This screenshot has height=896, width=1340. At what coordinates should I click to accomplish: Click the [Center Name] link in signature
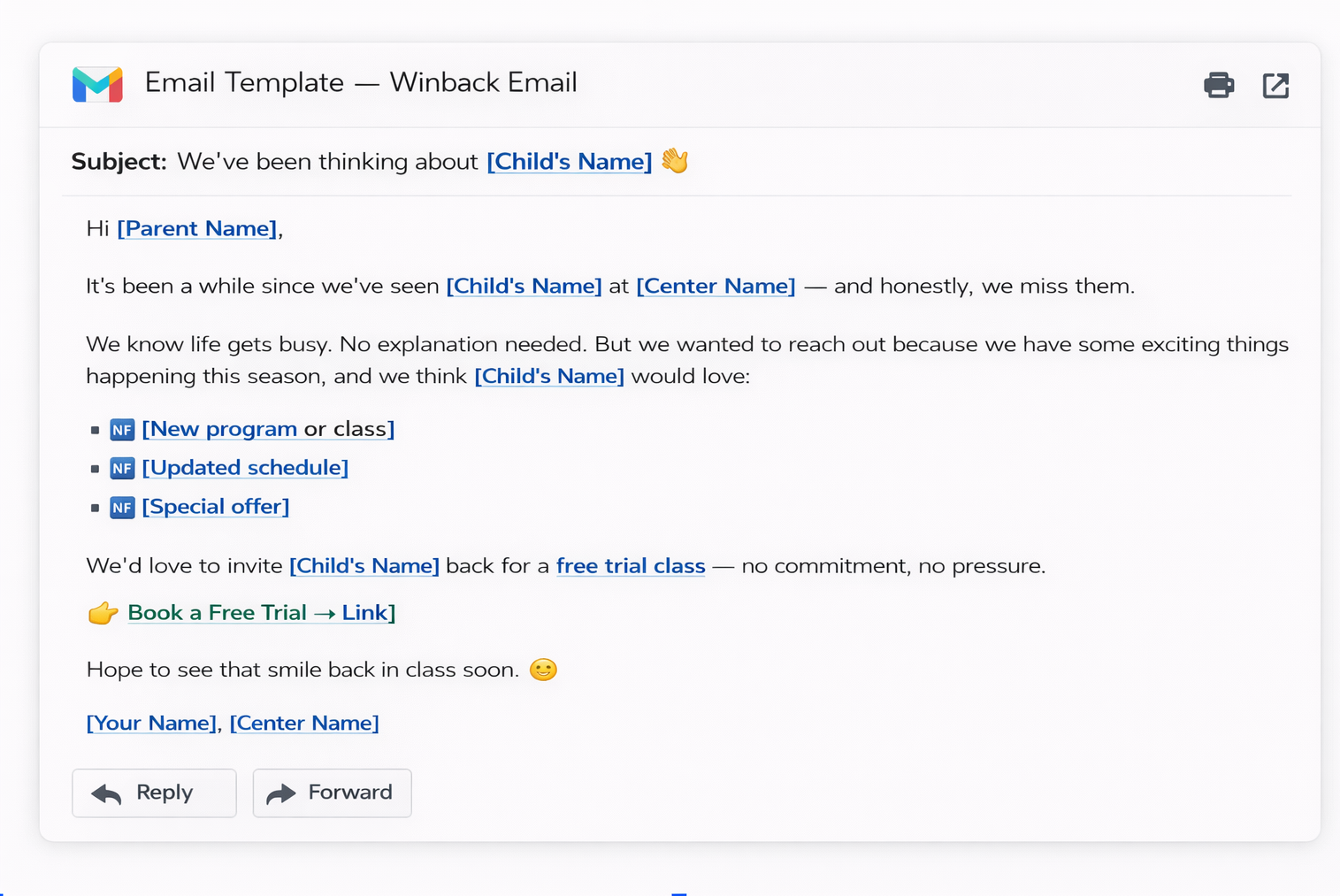click(304, 723)
